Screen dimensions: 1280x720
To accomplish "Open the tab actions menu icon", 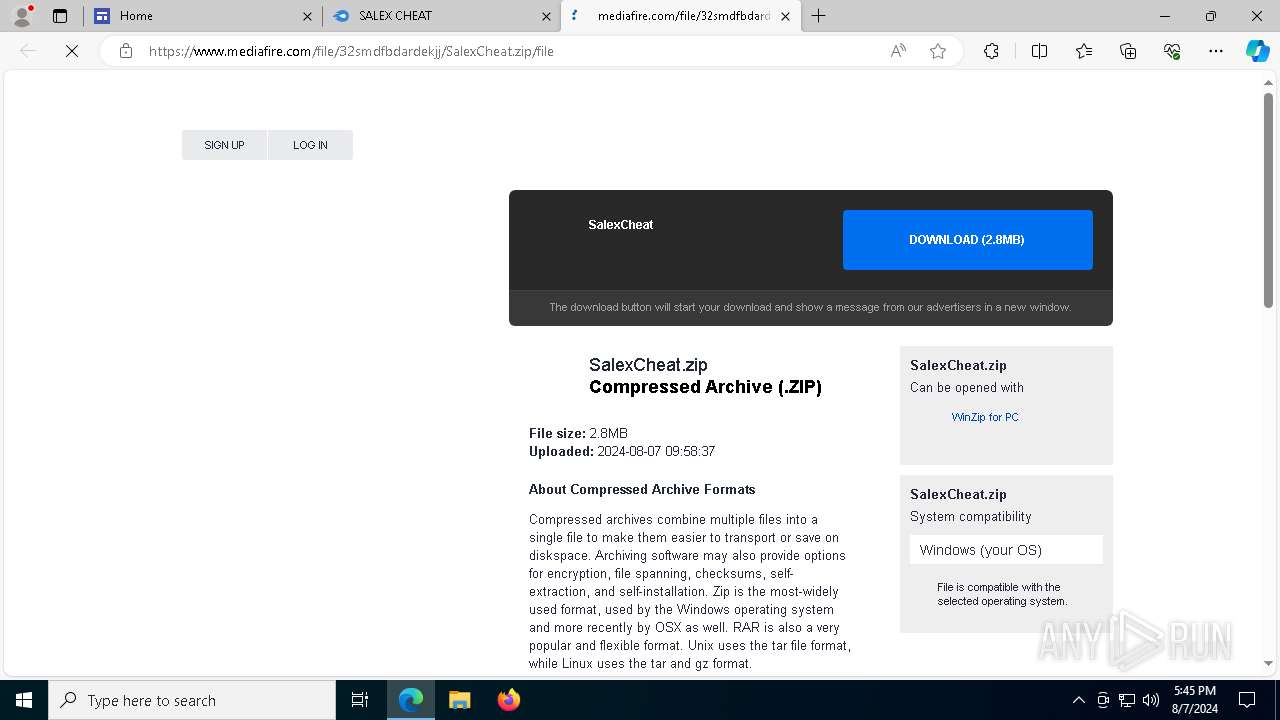I will [x=60, y=16].
